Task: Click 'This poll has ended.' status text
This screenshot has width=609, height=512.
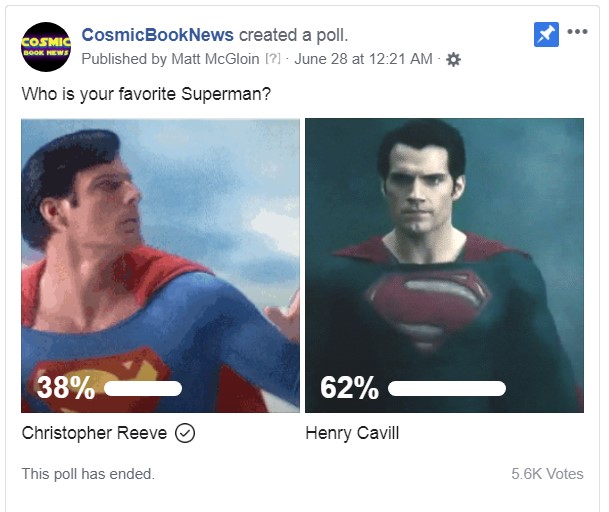Action: (x=88, y=474)
